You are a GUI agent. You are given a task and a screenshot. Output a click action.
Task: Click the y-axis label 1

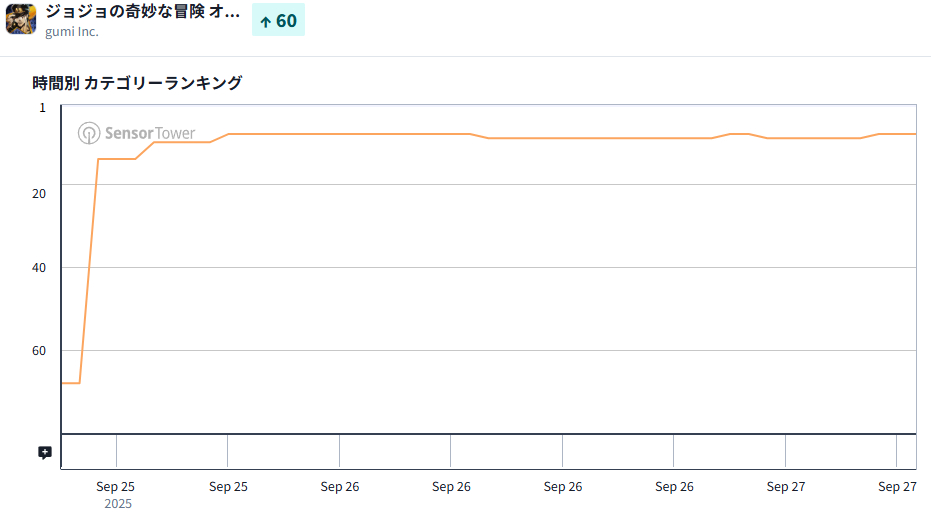point(42,107)
